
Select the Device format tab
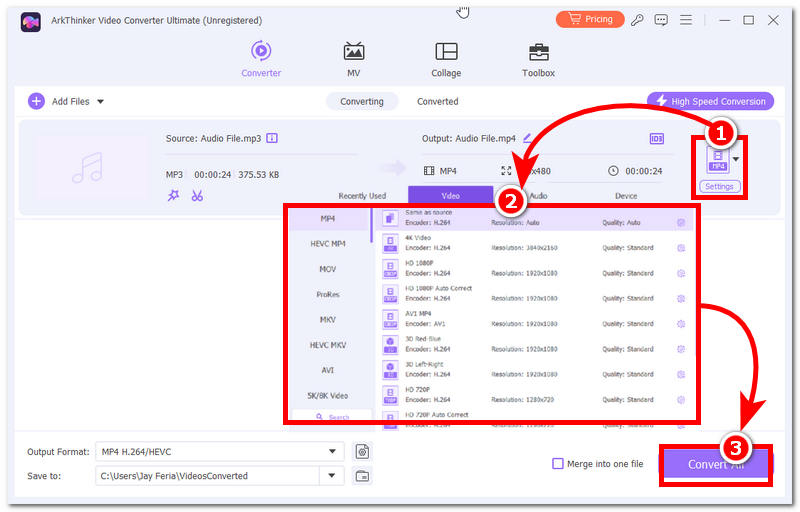click(626, 196)
